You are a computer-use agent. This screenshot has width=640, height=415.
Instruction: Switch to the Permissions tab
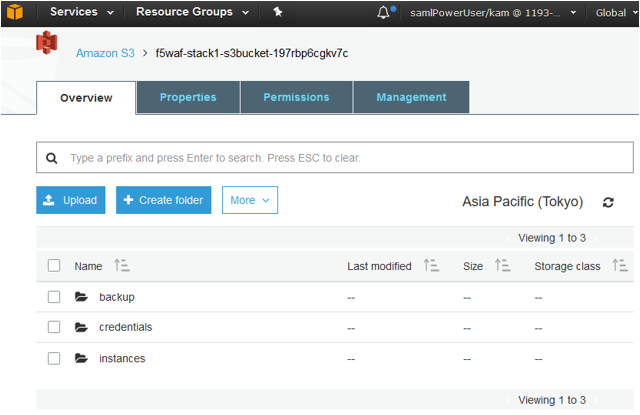click(296, 97)
